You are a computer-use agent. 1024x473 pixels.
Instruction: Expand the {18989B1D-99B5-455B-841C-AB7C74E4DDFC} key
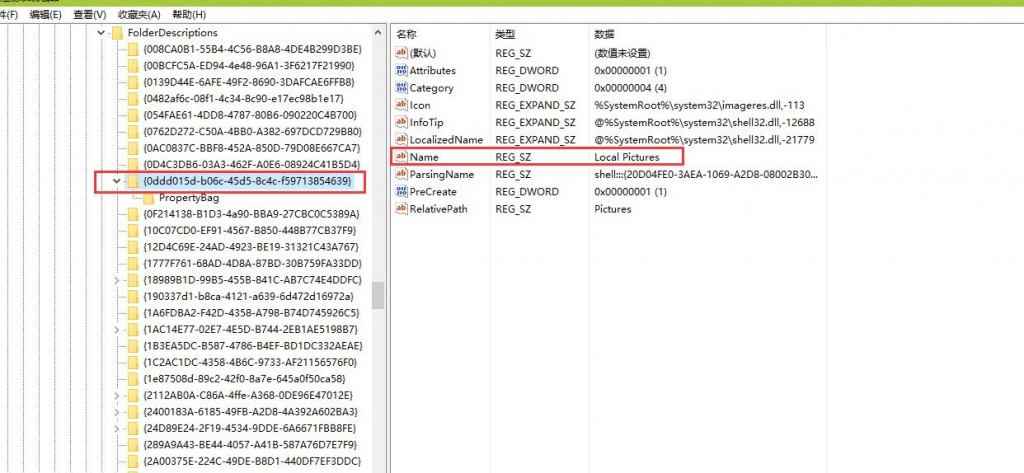(117, 280)
